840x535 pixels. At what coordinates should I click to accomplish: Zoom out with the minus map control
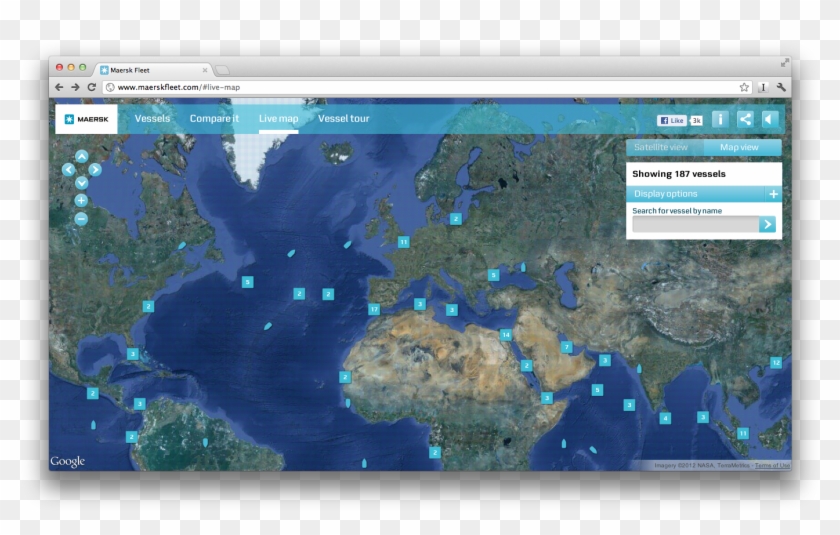click(81, 218)
